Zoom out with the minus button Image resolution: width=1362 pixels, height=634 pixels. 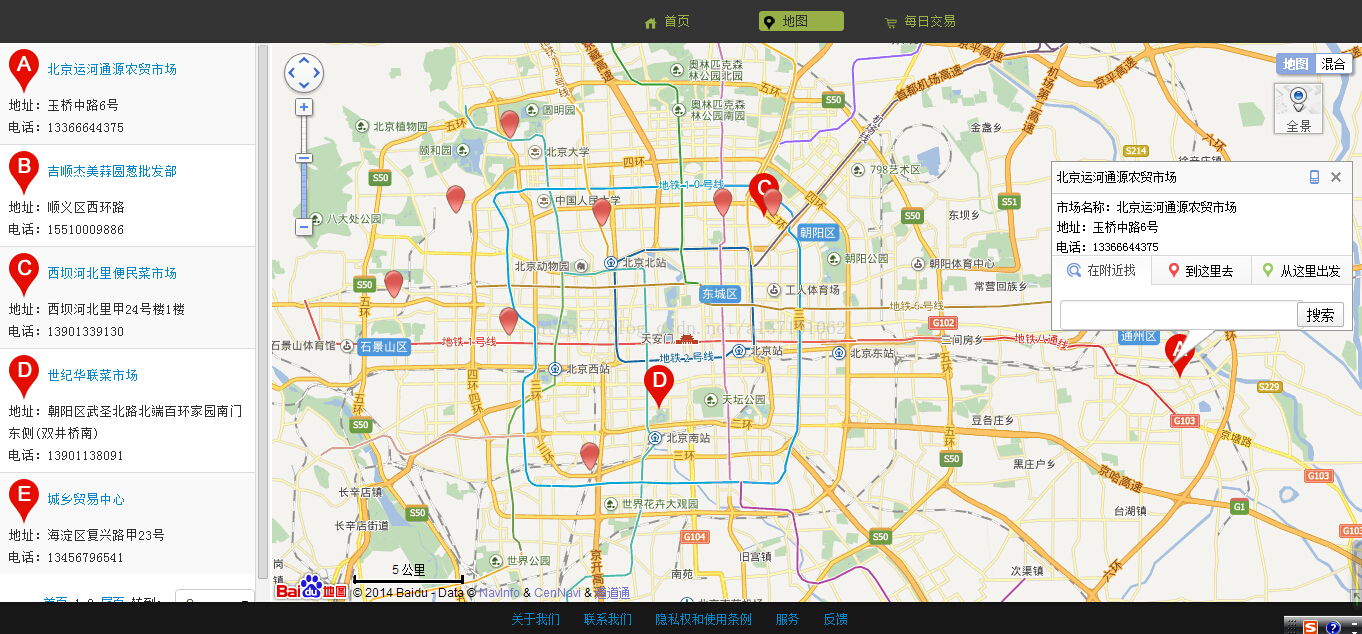pos(304,227)
